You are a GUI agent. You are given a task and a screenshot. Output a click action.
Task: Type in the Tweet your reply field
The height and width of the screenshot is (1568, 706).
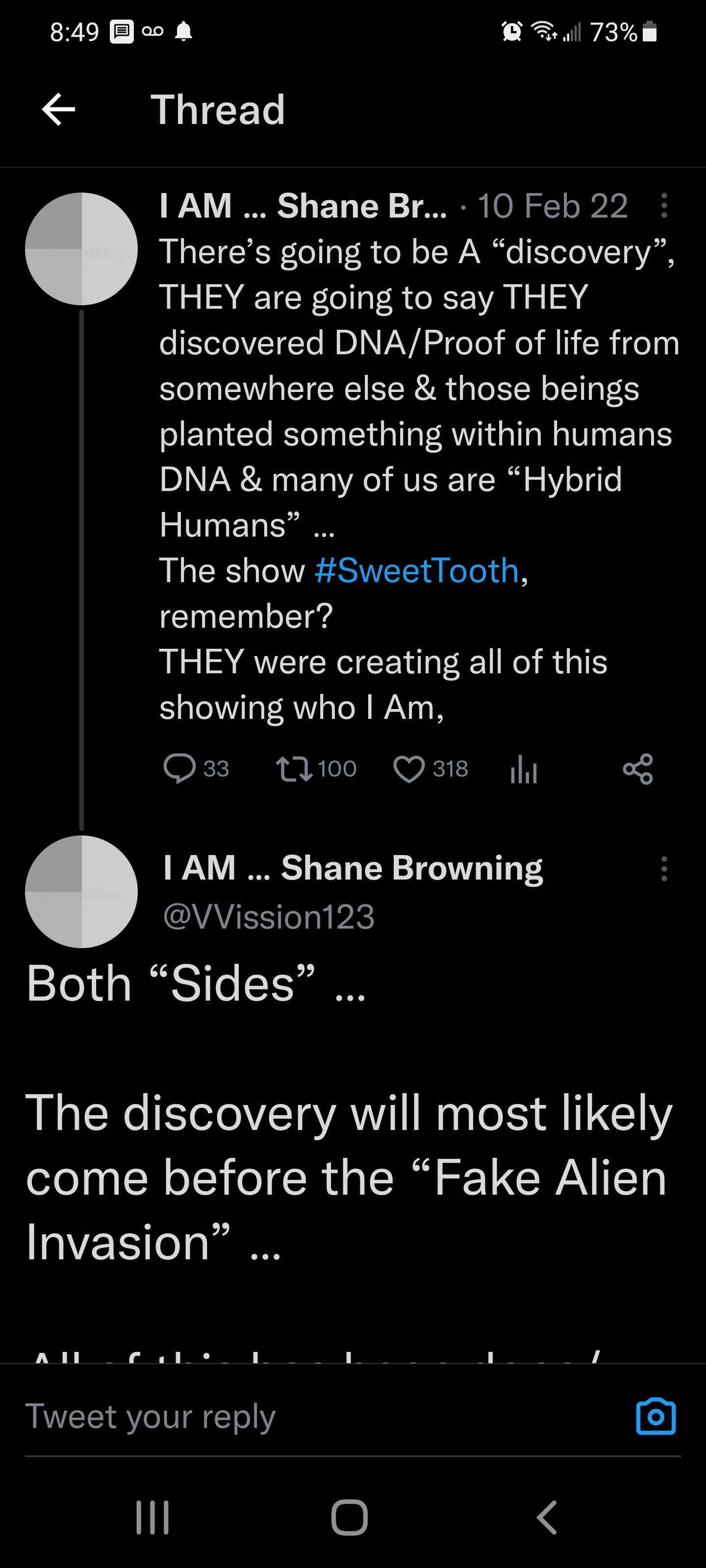(x=304, y=1417)
